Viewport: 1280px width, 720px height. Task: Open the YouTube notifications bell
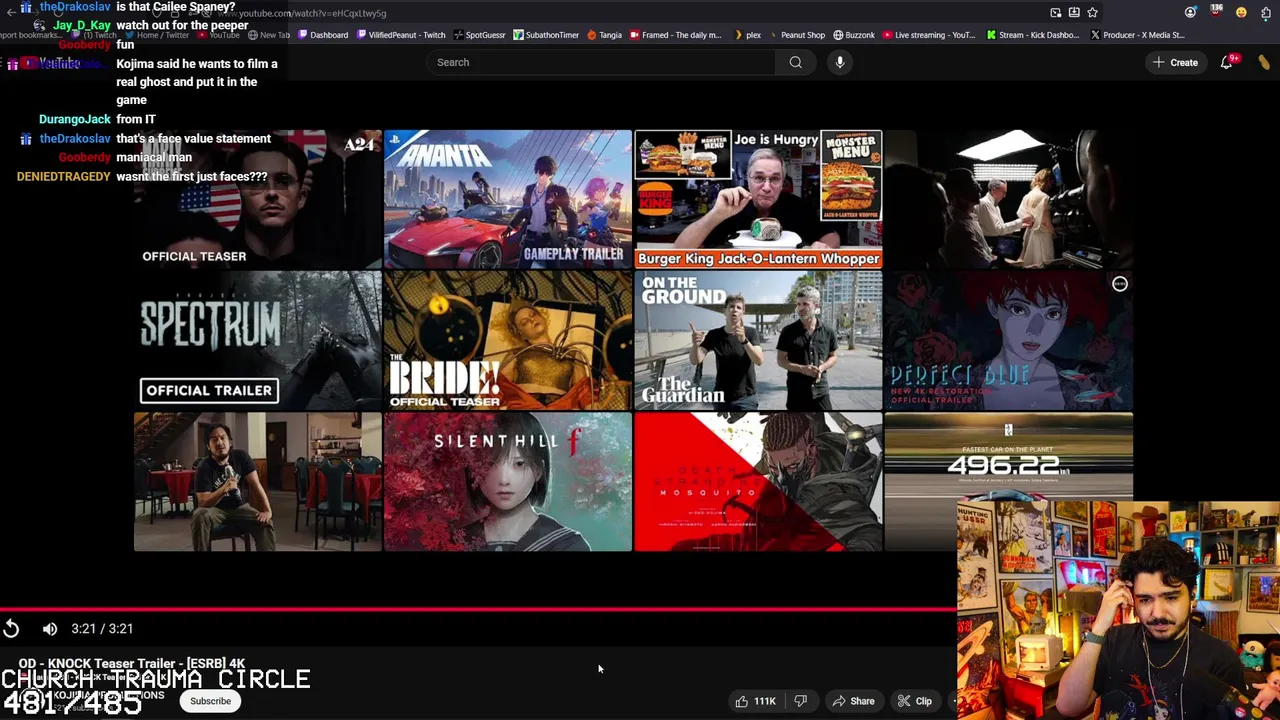(x=1227, y=62)
